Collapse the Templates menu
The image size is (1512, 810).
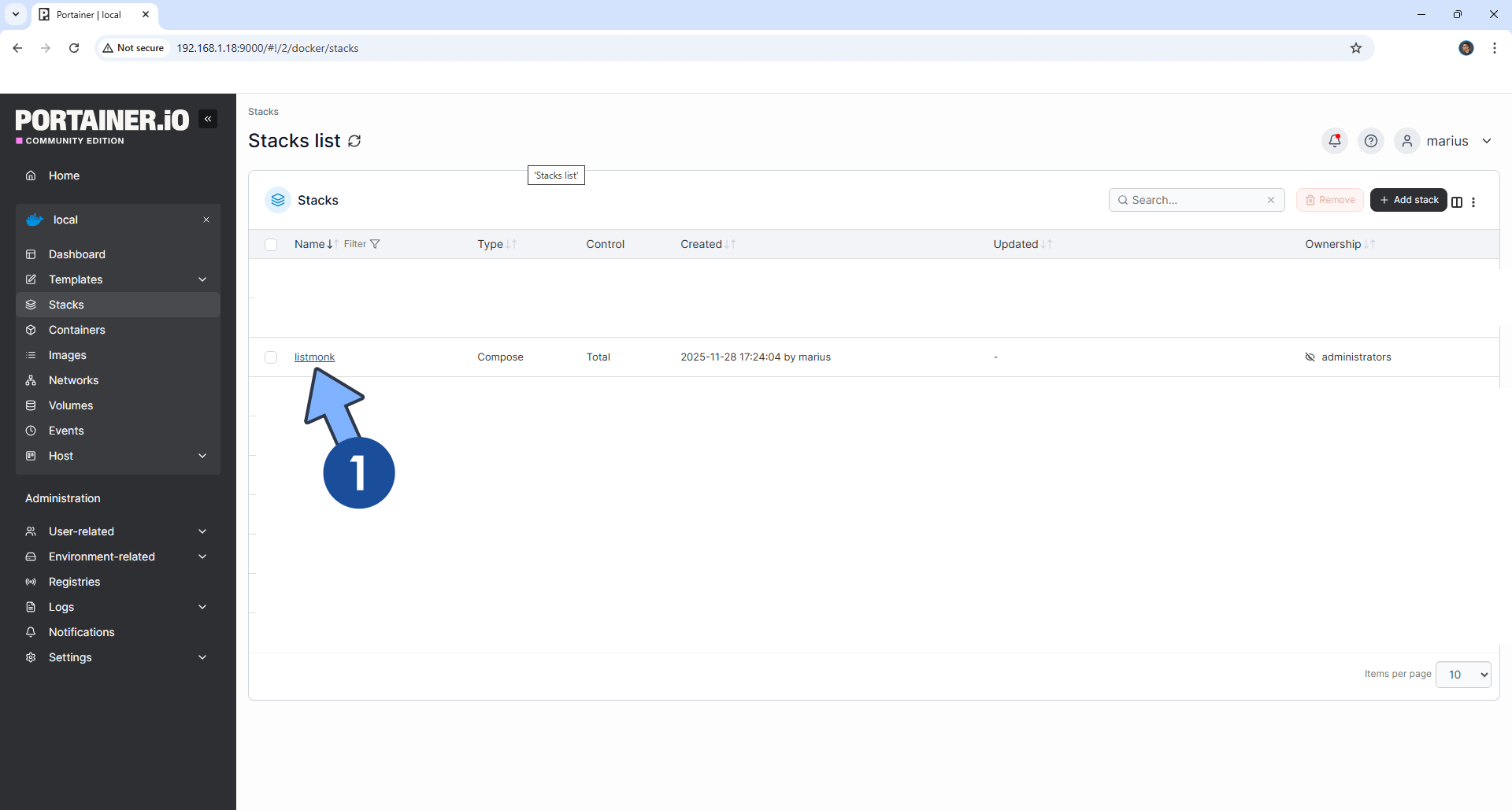202,279
